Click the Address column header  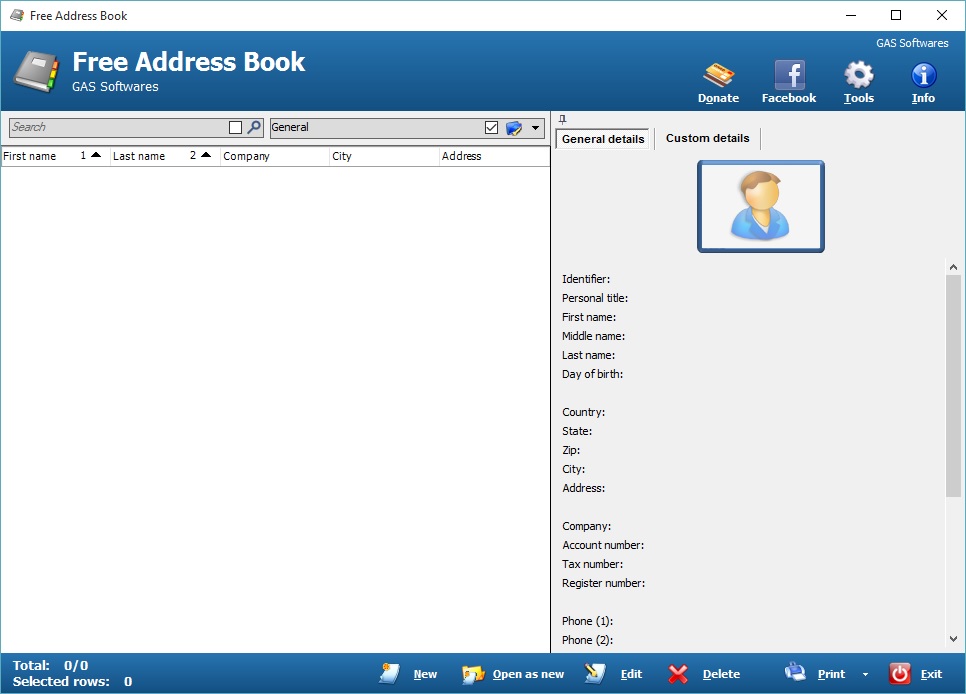494,156
